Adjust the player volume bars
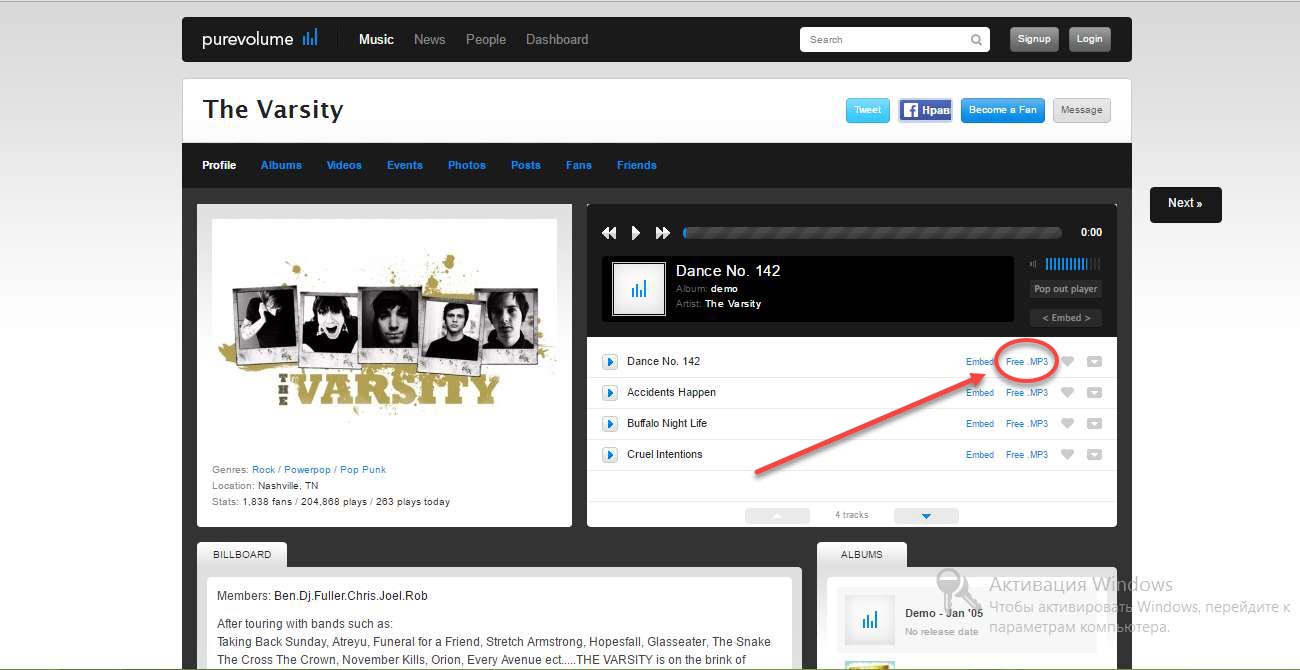Viewport: 1300px width, 670px height. coord(1072,264)
